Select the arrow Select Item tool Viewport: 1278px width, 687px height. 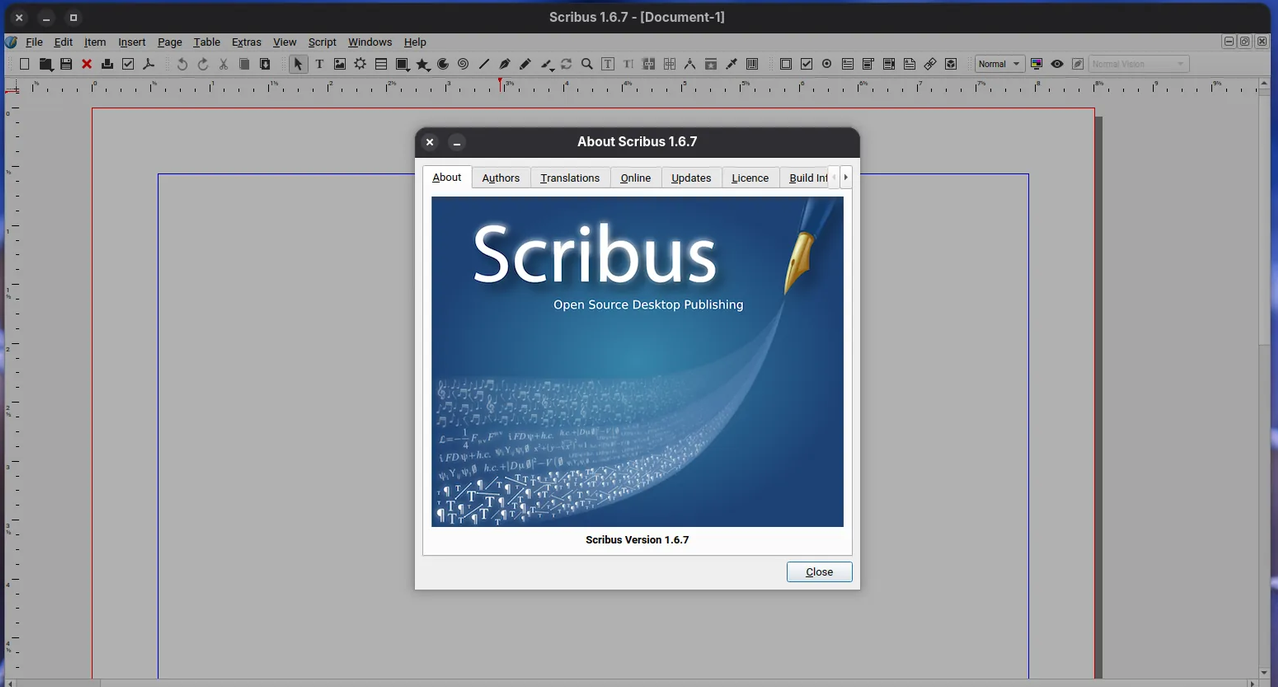pos(298,64)
